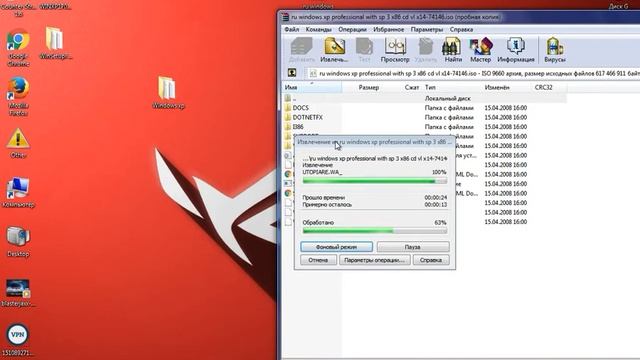Viewport: 640px width, 360px height.
Task: Click the Фоновый режим button
Action: [x=336, y=247]
